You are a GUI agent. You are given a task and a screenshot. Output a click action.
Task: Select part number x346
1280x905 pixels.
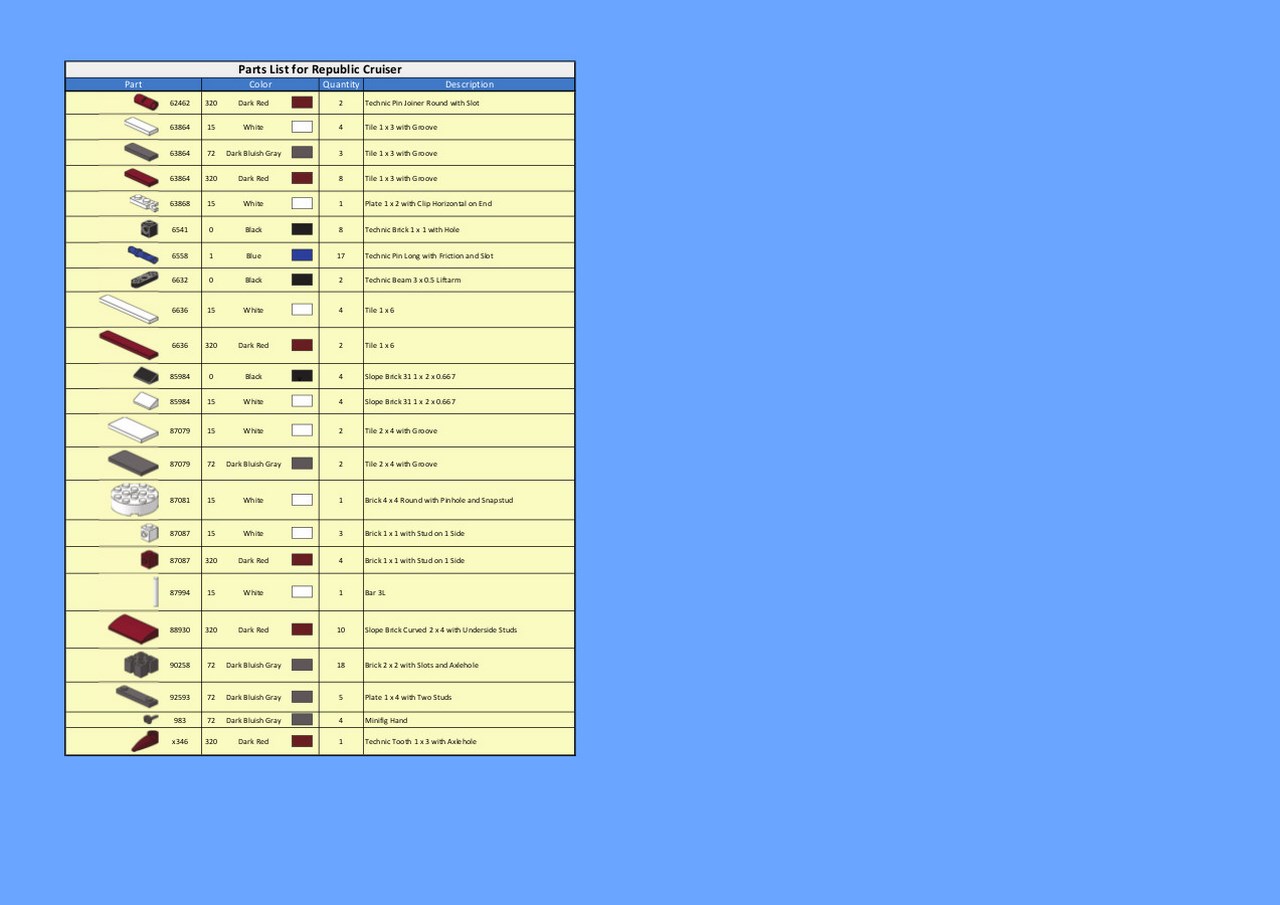[180, 741]
